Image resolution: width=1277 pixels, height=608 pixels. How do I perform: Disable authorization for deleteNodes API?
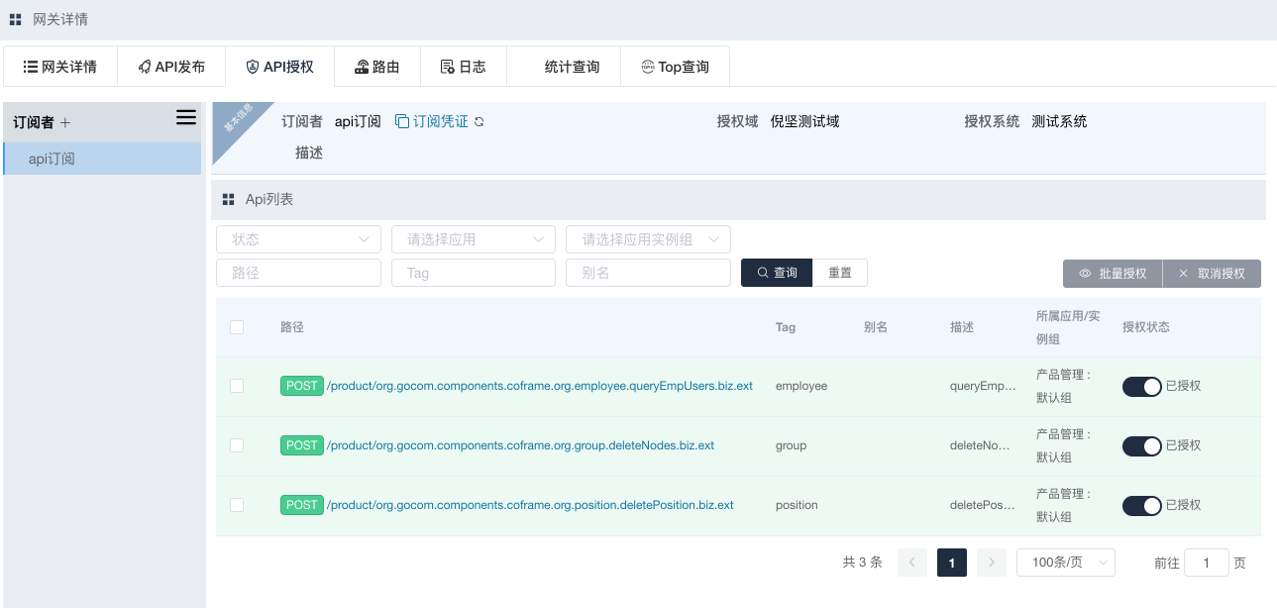pos(1141,446)
